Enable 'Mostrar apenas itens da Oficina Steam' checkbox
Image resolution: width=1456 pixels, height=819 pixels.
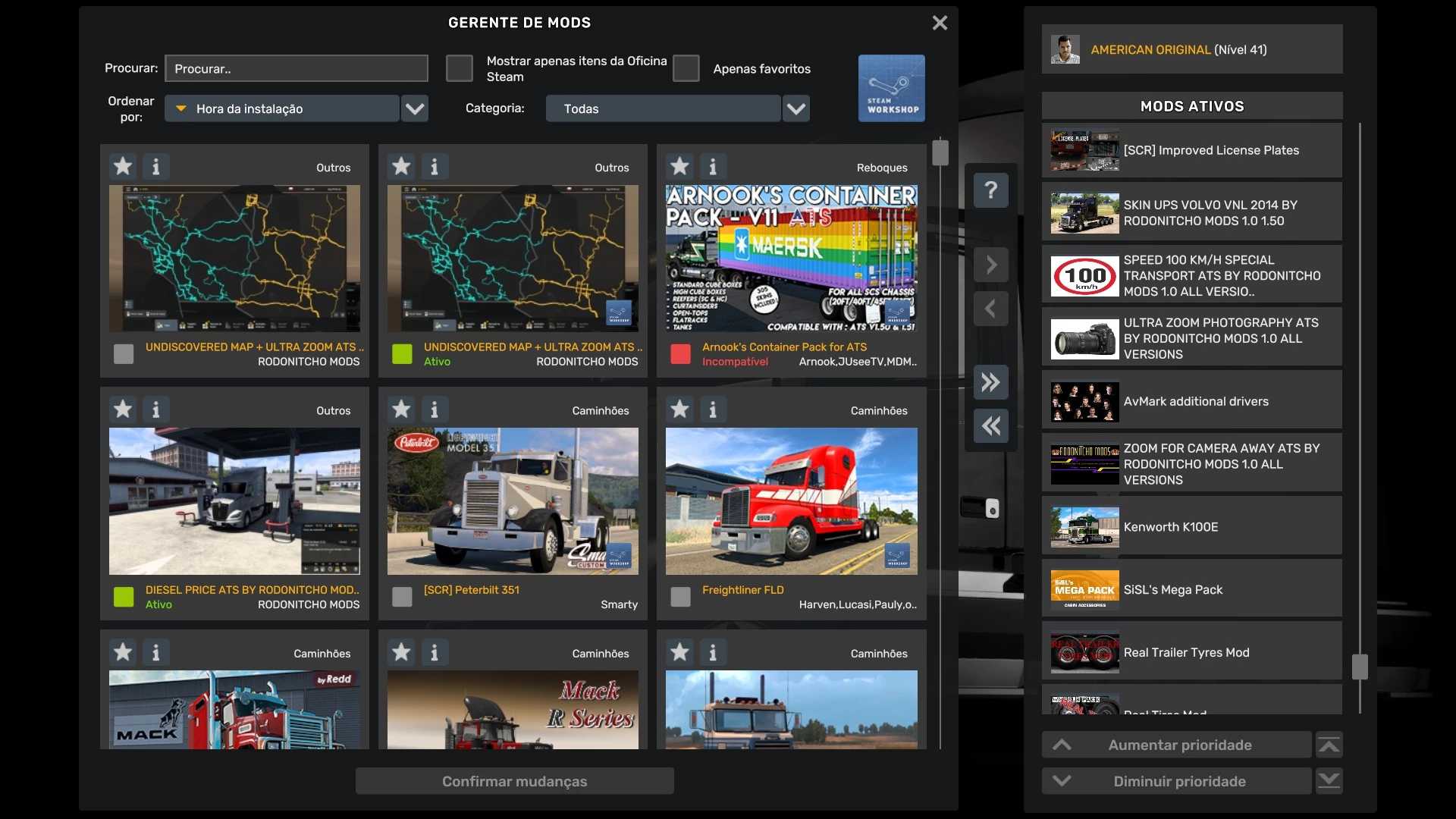pyautogui.click(x=459, y=68)
